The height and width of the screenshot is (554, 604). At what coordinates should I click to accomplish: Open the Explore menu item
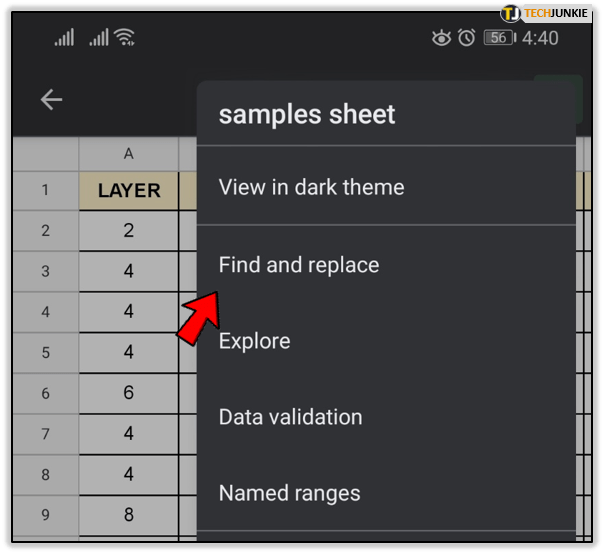[255, 341]
